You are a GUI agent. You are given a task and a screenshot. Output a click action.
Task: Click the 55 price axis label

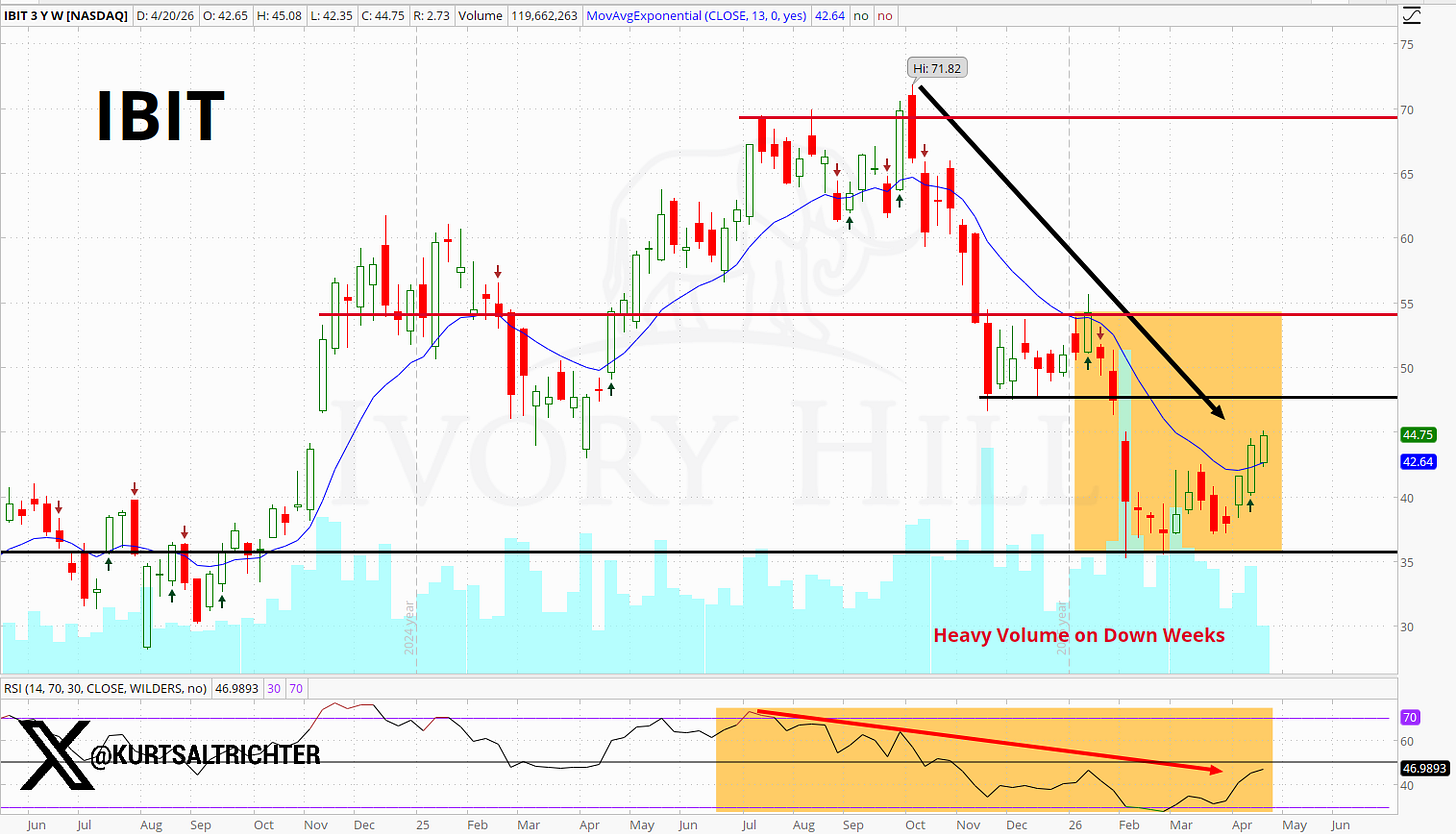[1406, 303]
